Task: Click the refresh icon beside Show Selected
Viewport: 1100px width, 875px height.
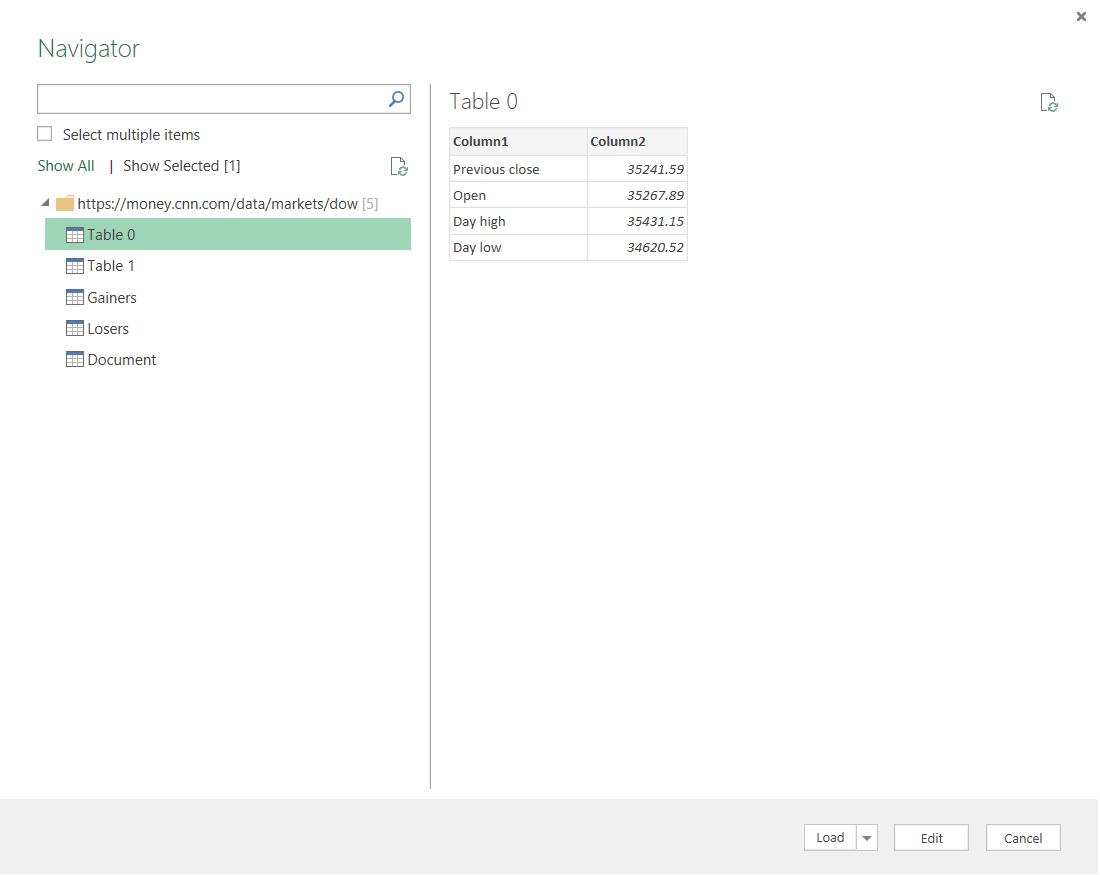Action: pos(399,166)
